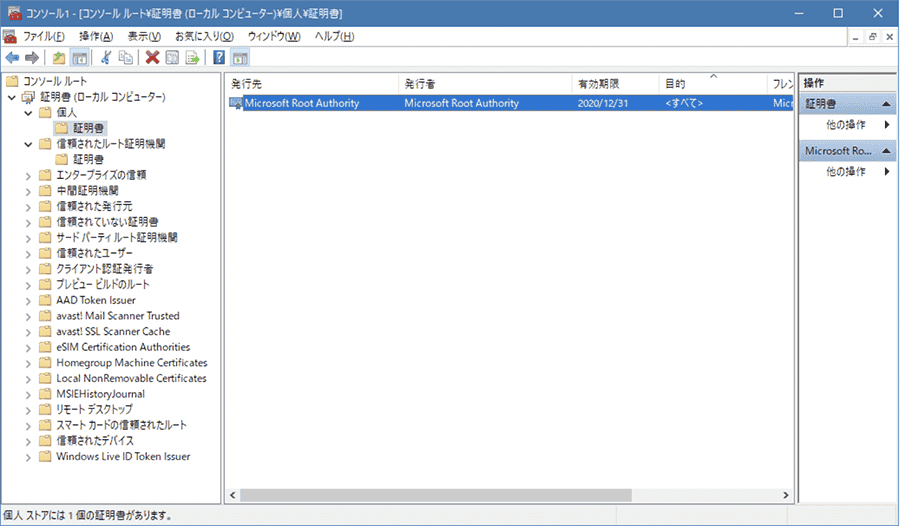Click the MMC console icon in menu bar
Viewport: 900px width, 526px height.
pos(10,37)
